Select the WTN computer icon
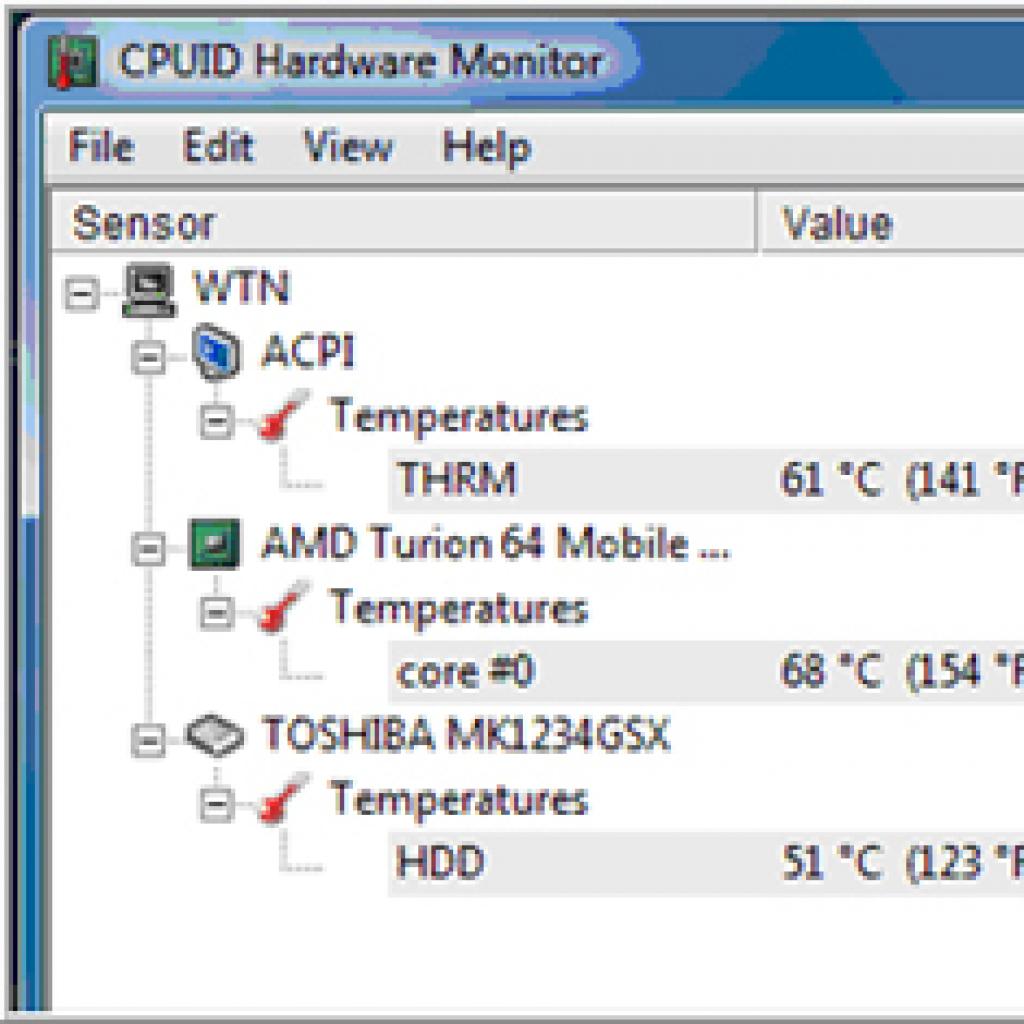Image resolution: width=1024 pixels, height=1024 pixels. 149,289
